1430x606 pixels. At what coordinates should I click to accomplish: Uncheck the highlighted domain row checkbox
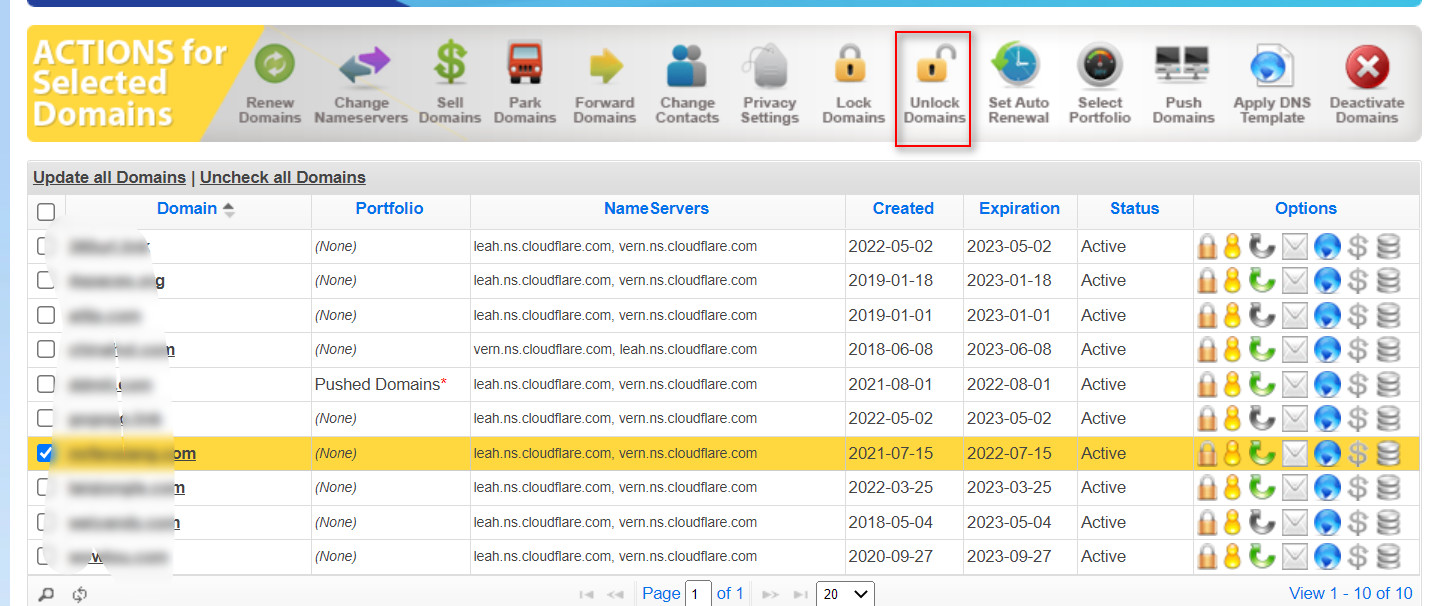(46, 453)
